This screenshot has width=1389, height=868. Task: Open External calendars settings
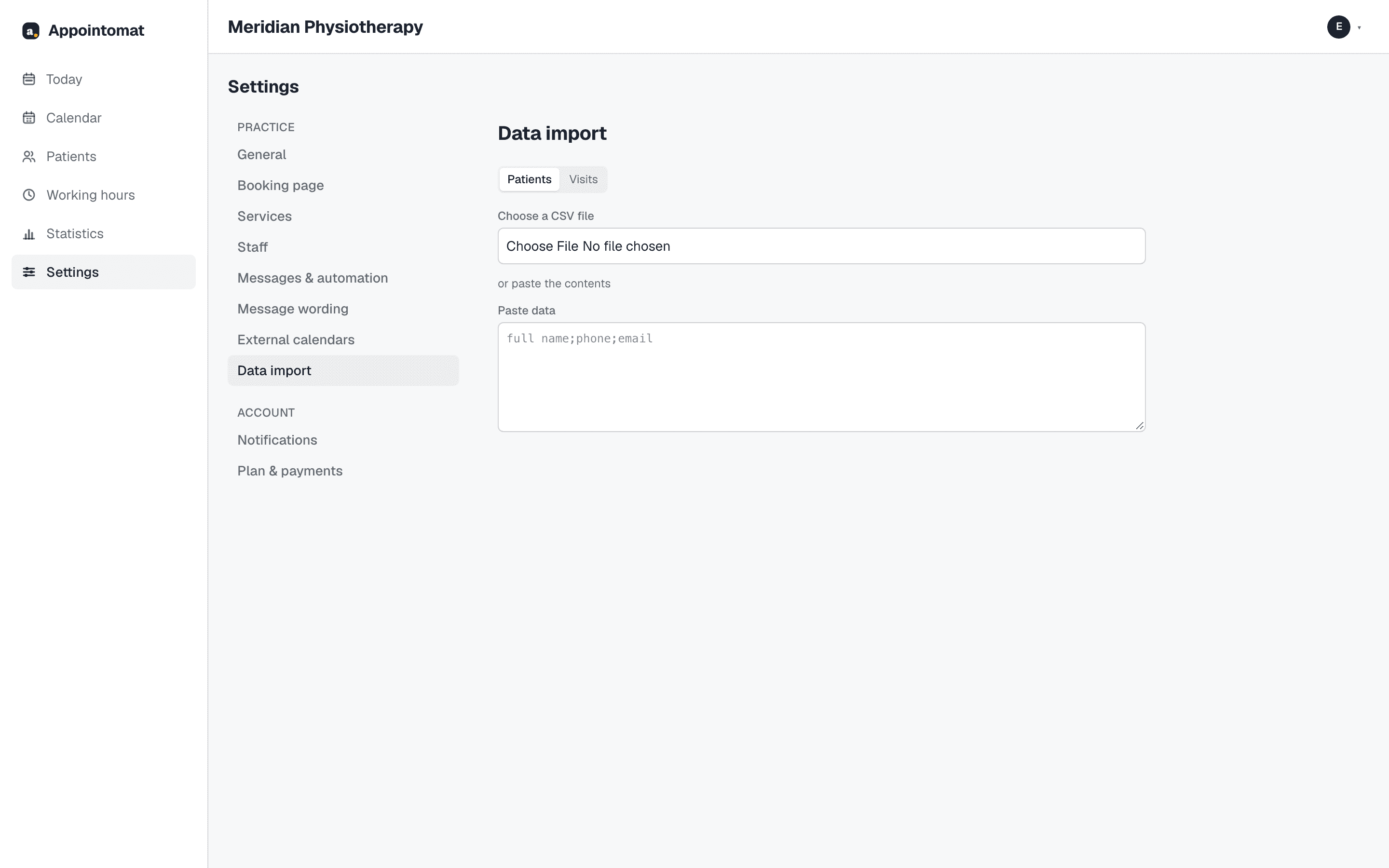(343, 340)
